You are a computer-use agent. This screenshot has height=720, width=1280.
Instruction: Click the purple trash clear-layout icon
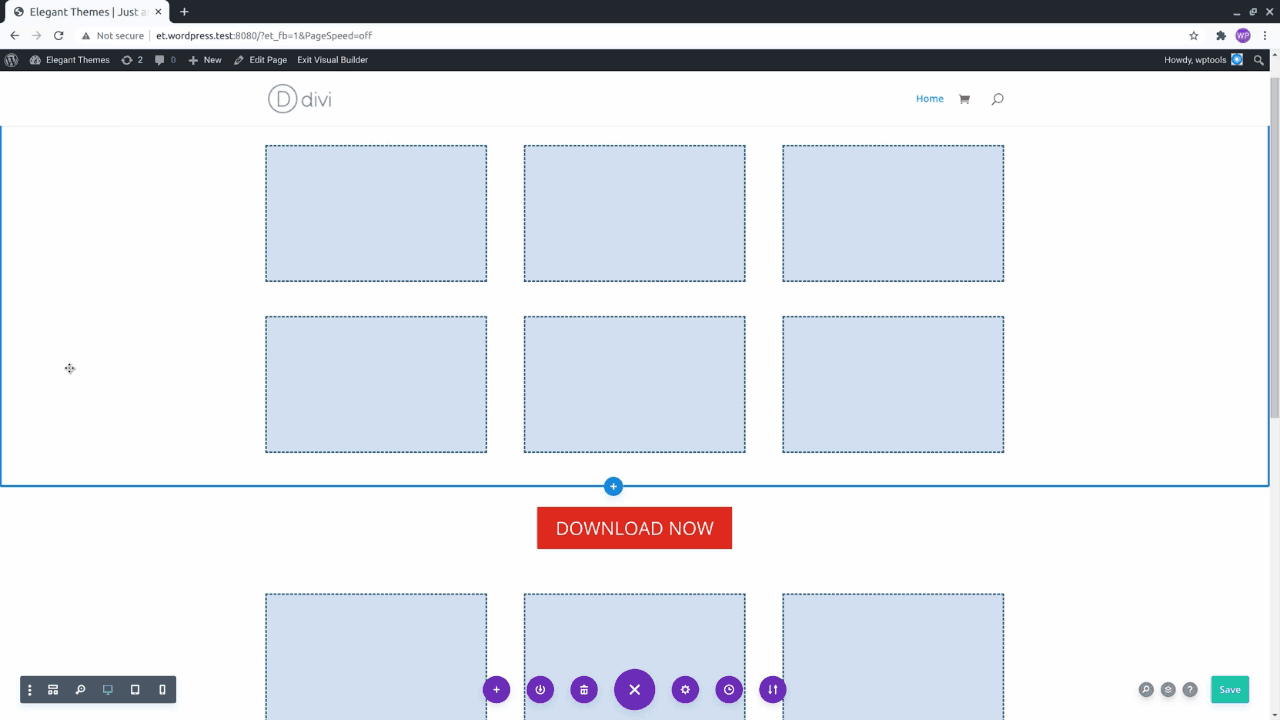(584, 689)
